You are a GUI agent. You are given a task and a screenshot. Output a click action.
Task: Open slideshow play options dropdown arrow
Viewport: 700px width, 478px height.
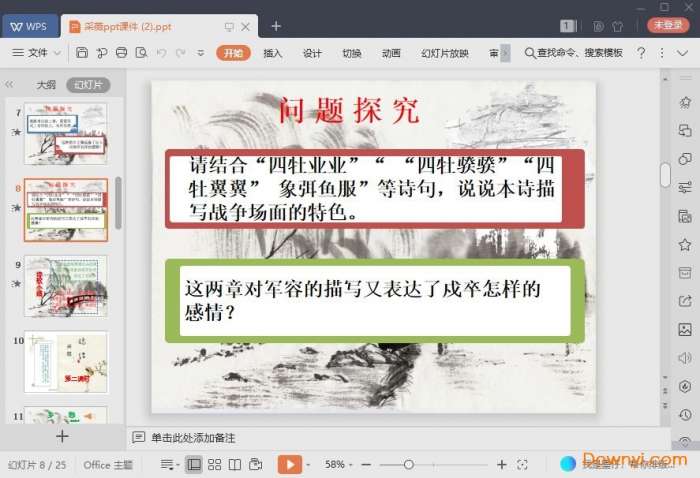pos(308,465)
